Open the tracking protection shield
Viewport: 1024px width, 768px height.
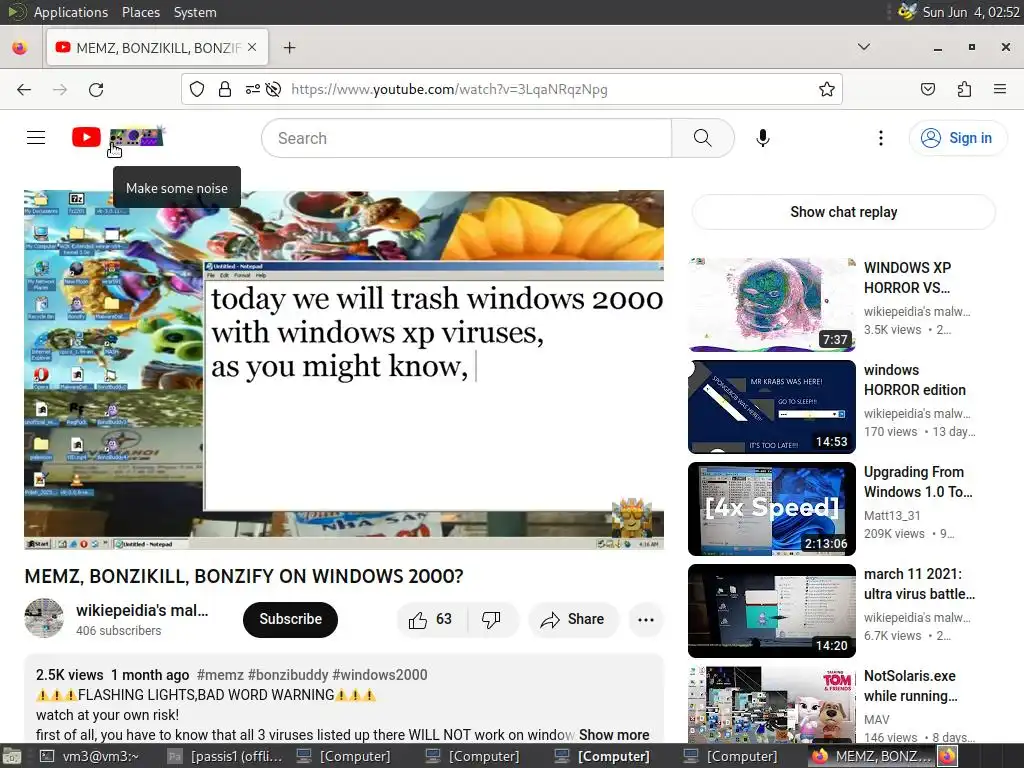[x=197, y=89]
